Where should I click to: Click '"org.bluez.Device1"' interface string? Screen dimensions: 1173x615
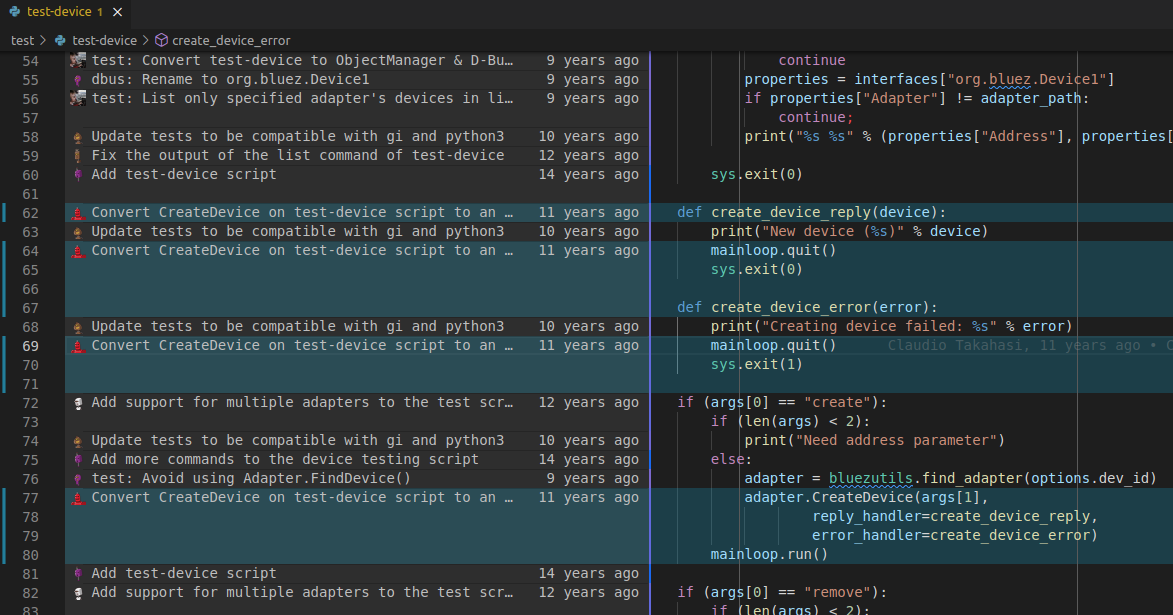point(1027,79)
